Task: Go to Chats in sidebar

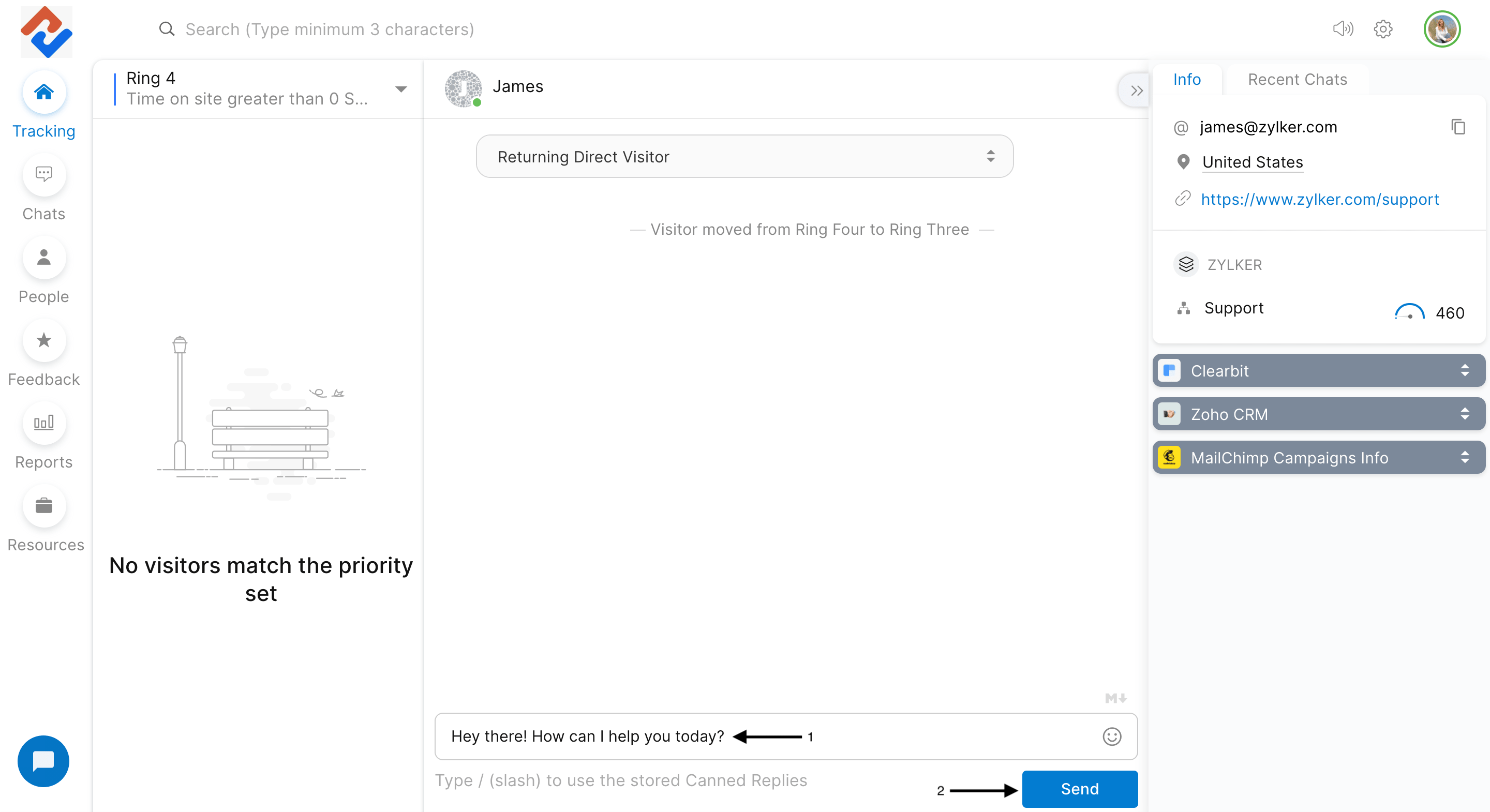Action: (44, 175)
